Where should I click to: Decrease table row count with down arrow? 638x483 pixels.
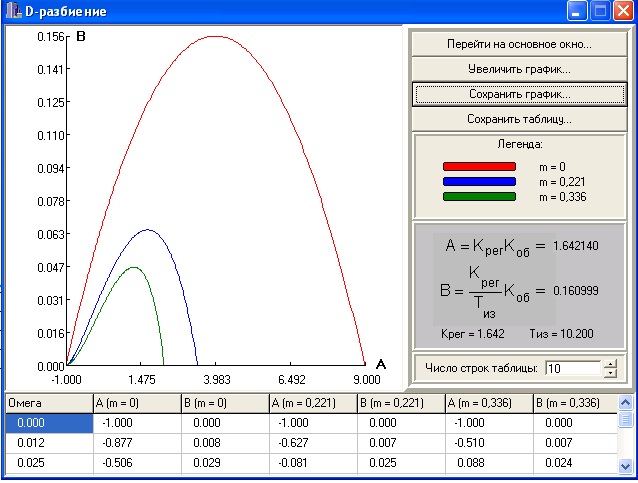click(610, 373)
